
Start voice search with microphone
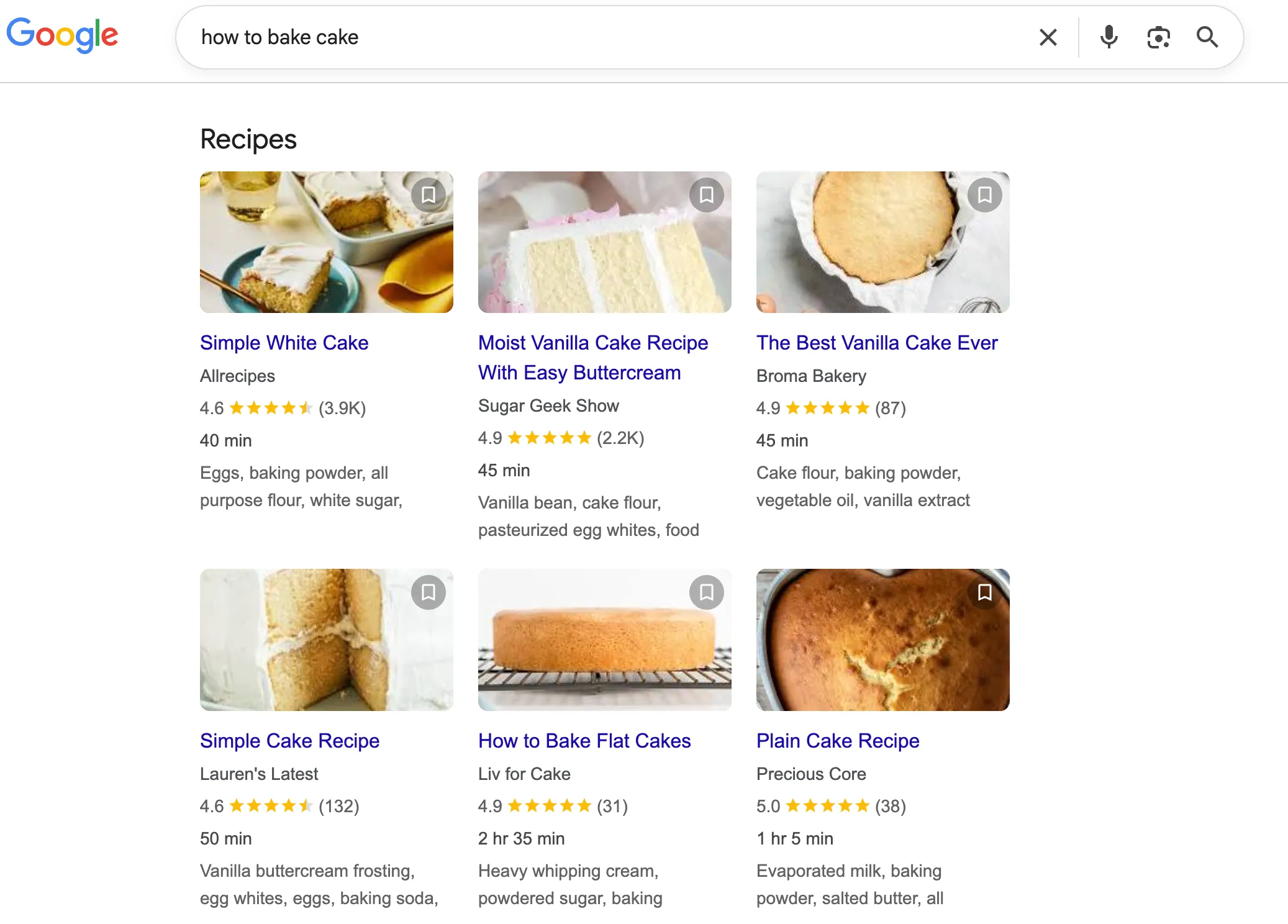(1109, 37)
